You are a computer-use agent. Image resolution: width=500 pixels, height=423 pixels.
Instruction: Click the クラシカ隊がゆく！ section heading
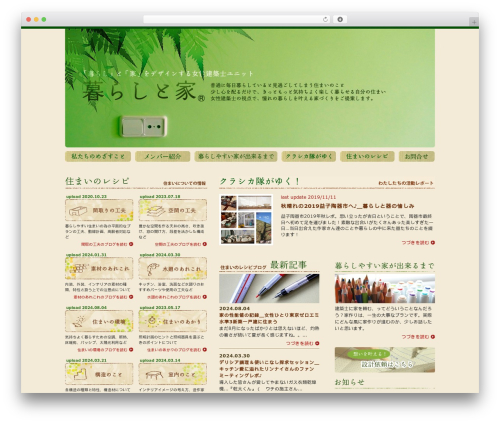[260, 182]
